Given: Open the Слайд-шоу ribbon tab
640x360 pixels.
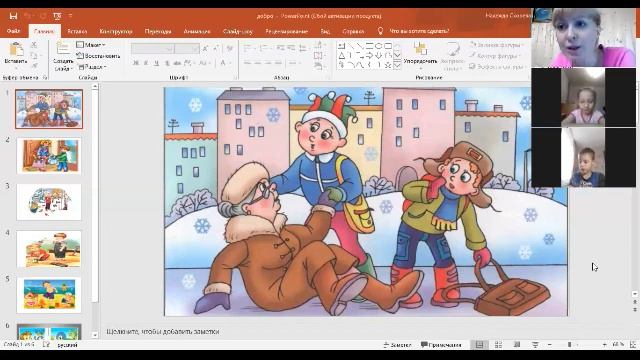Looking at the screenshot, I should click(x=238, y=31).
